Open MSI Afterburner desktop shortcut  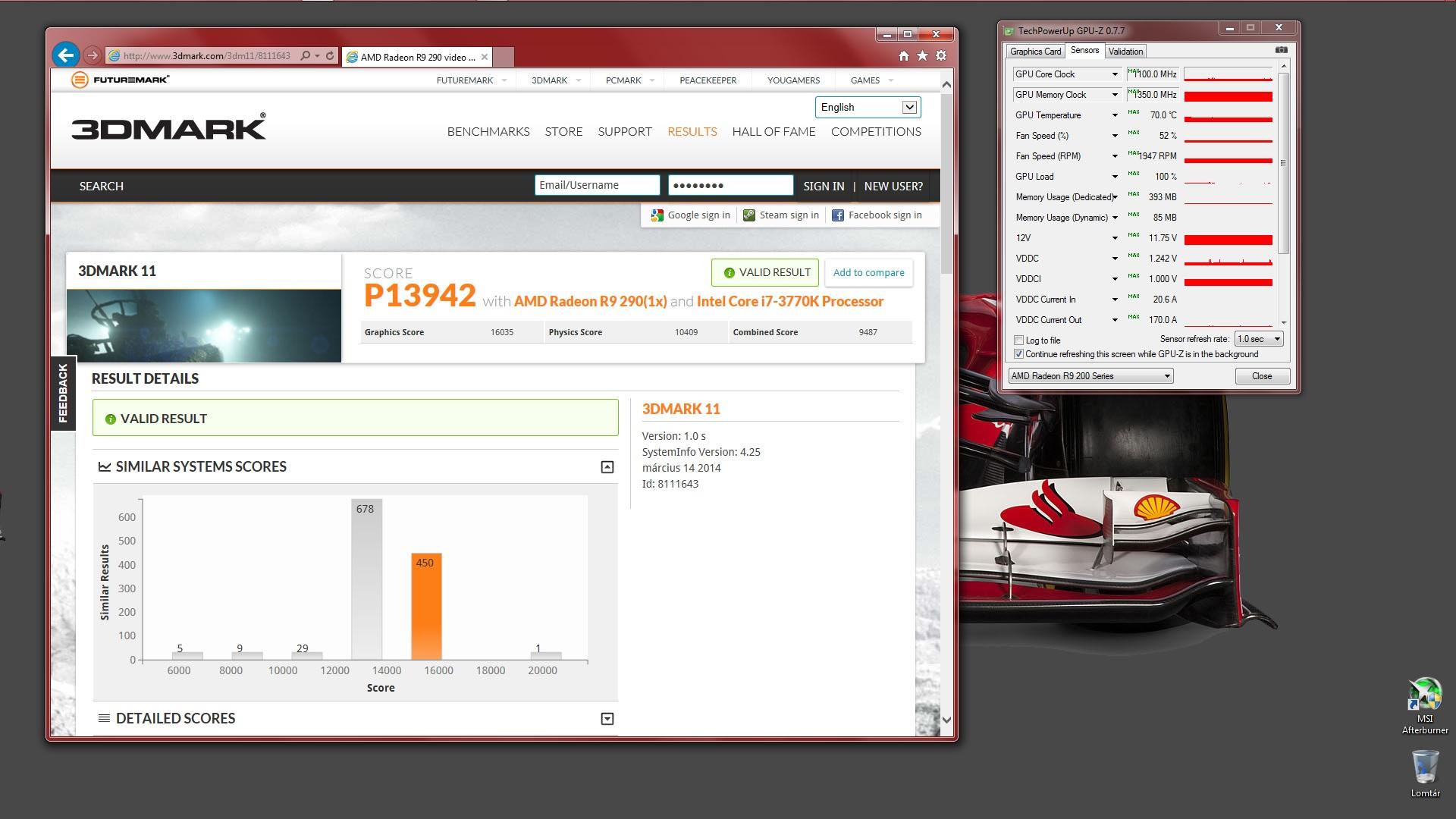[1425, 705]
